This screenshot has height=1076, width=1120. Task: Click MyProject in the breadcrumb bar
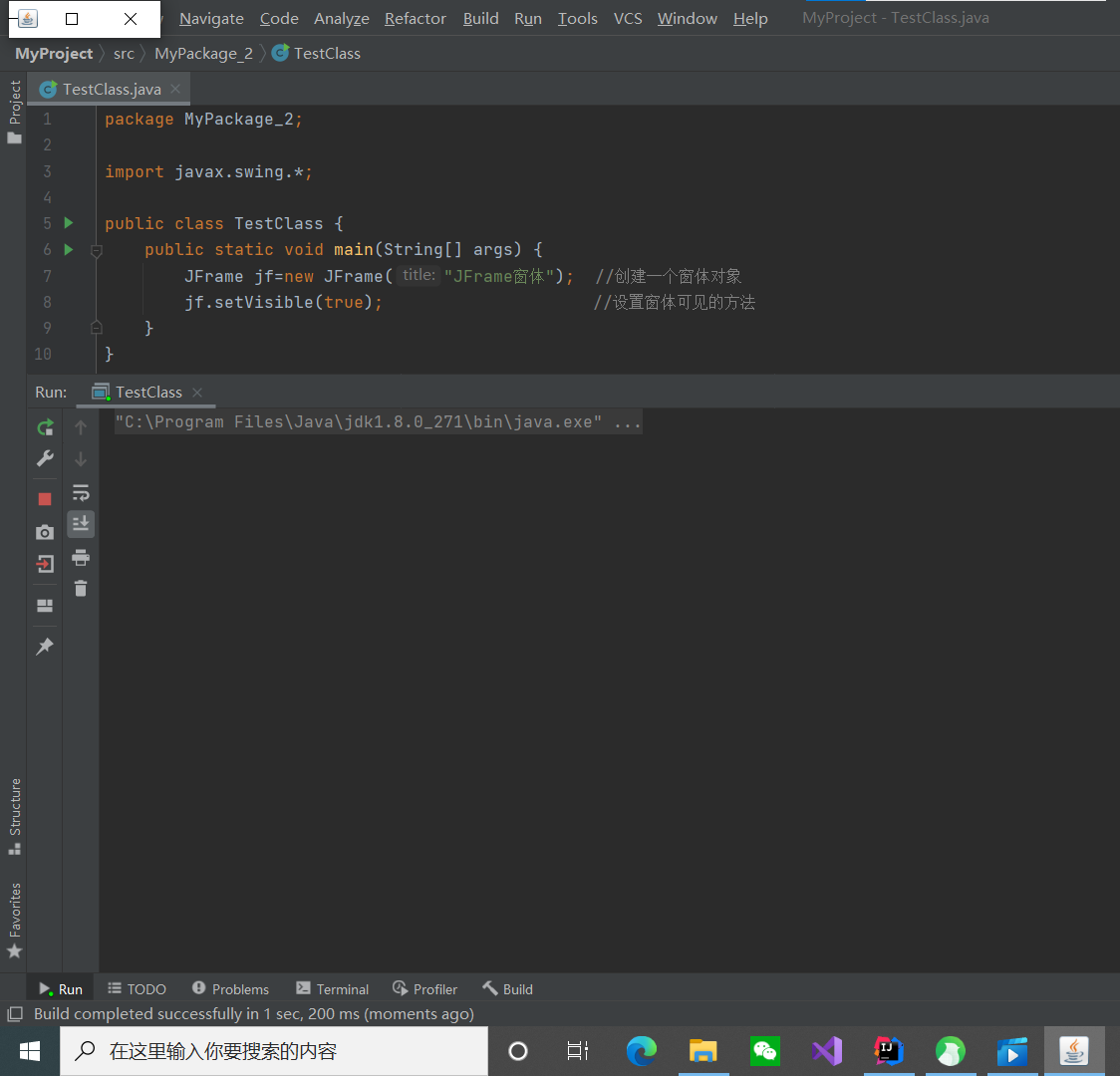(54, 54)
